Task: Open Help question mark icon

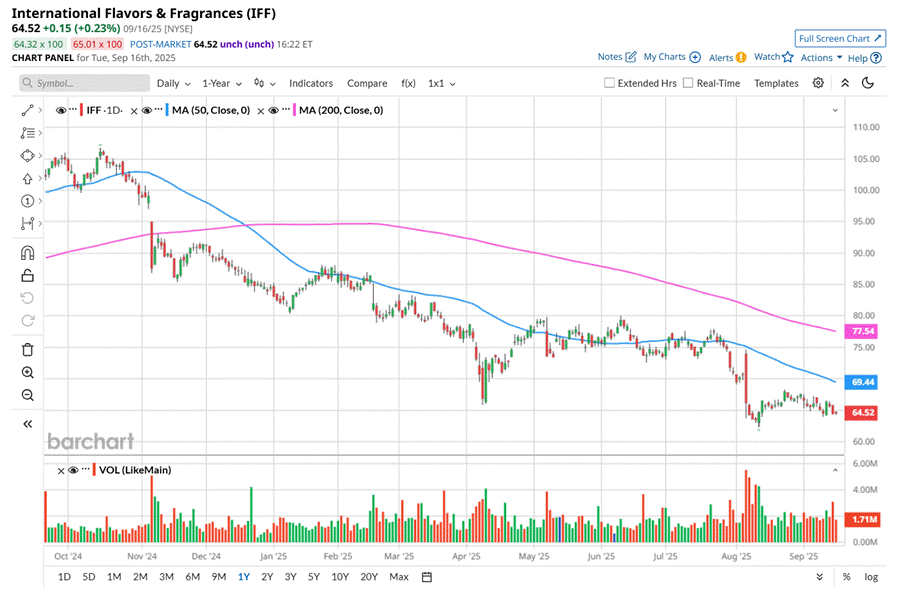Action: coord(876,58)
